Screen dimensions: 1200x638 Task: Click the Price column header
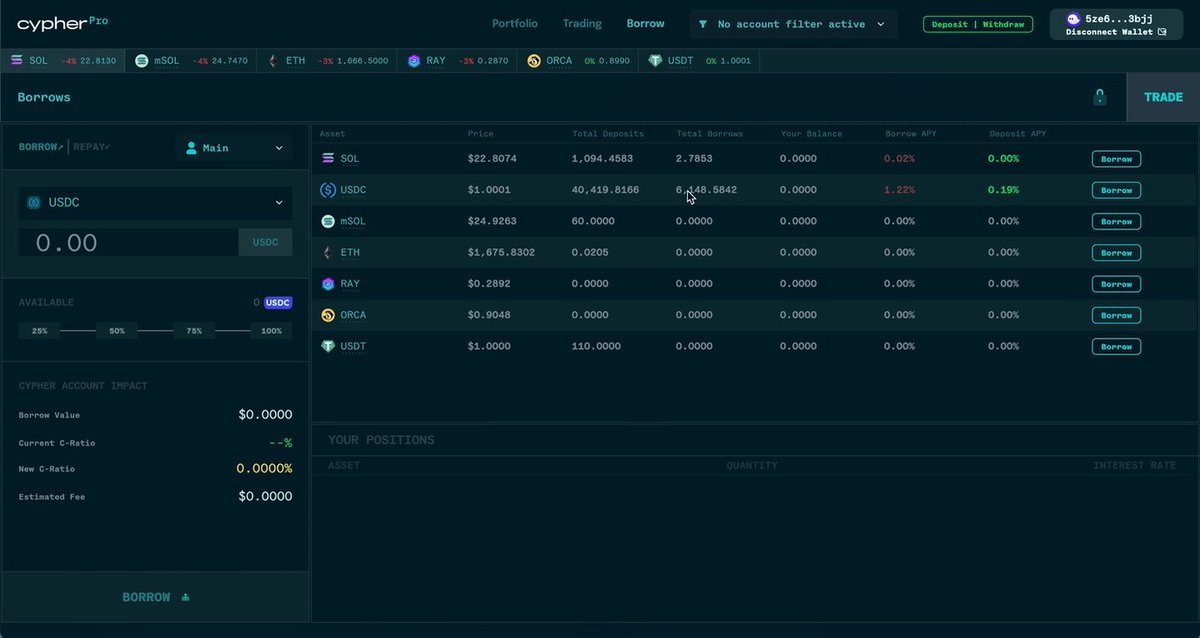[x=480, y=133]
